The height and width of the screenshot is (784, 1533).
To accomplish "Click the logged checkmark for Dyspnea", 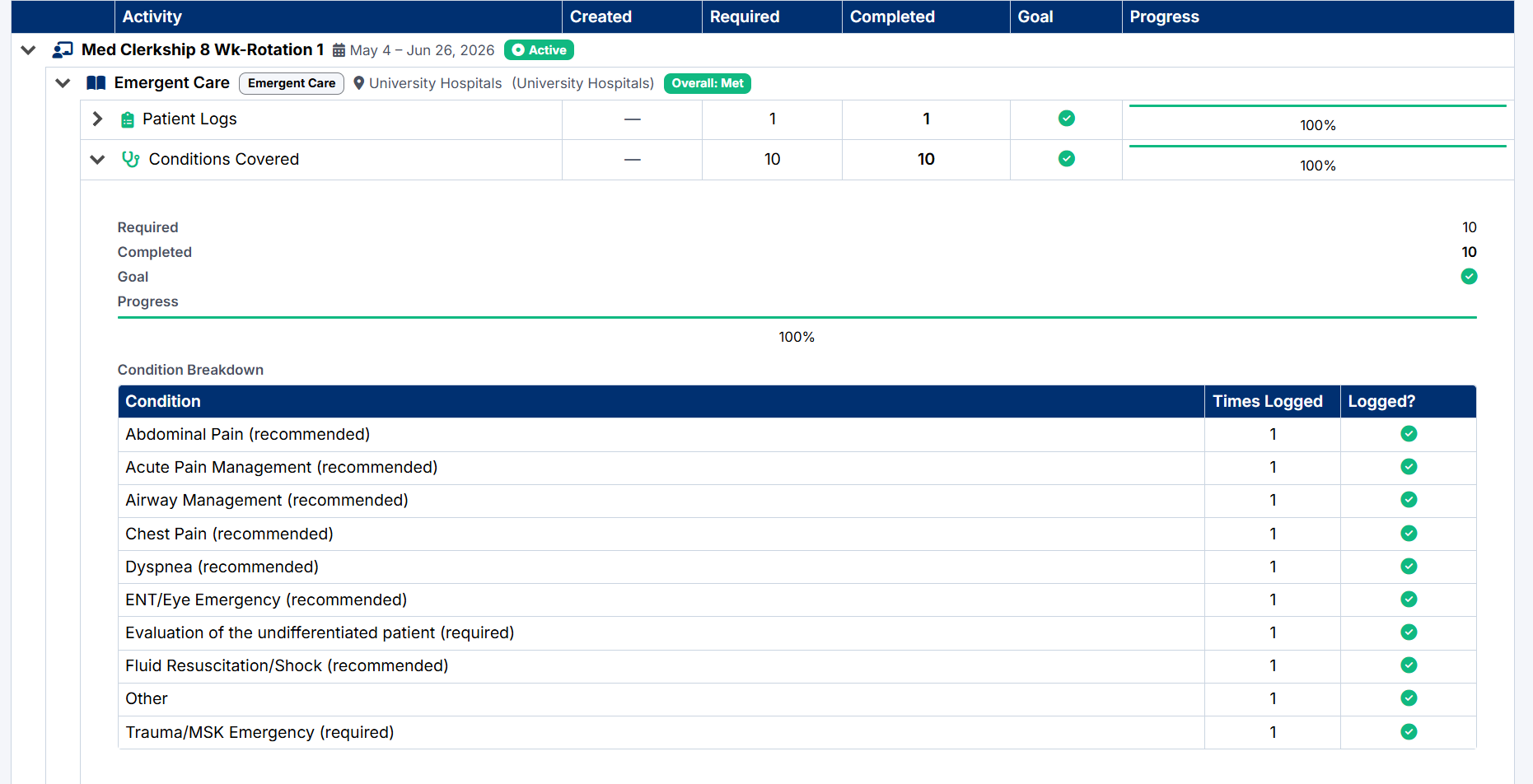I will click(x=1409, y=567).
